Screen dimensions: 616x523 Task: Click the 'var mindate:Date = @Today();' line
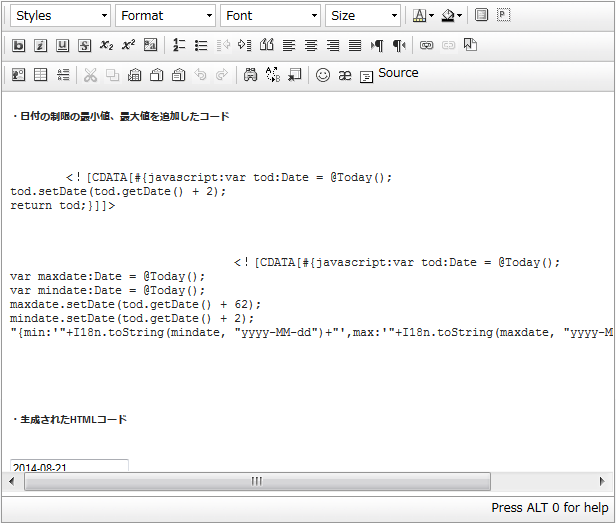point(107,290)
